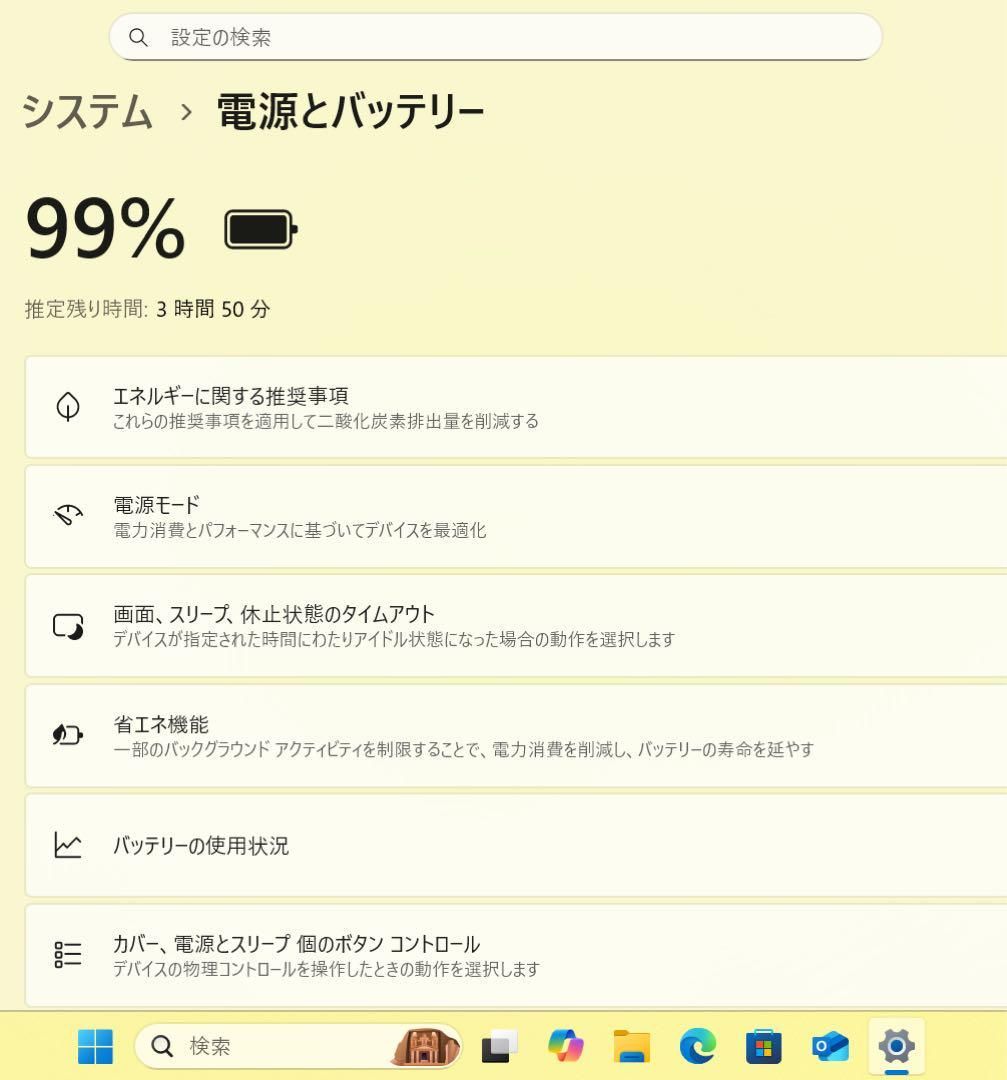Click the 設定の検索 search field
Viewport: 1007px width, 1080px height.
pos(495,37)
